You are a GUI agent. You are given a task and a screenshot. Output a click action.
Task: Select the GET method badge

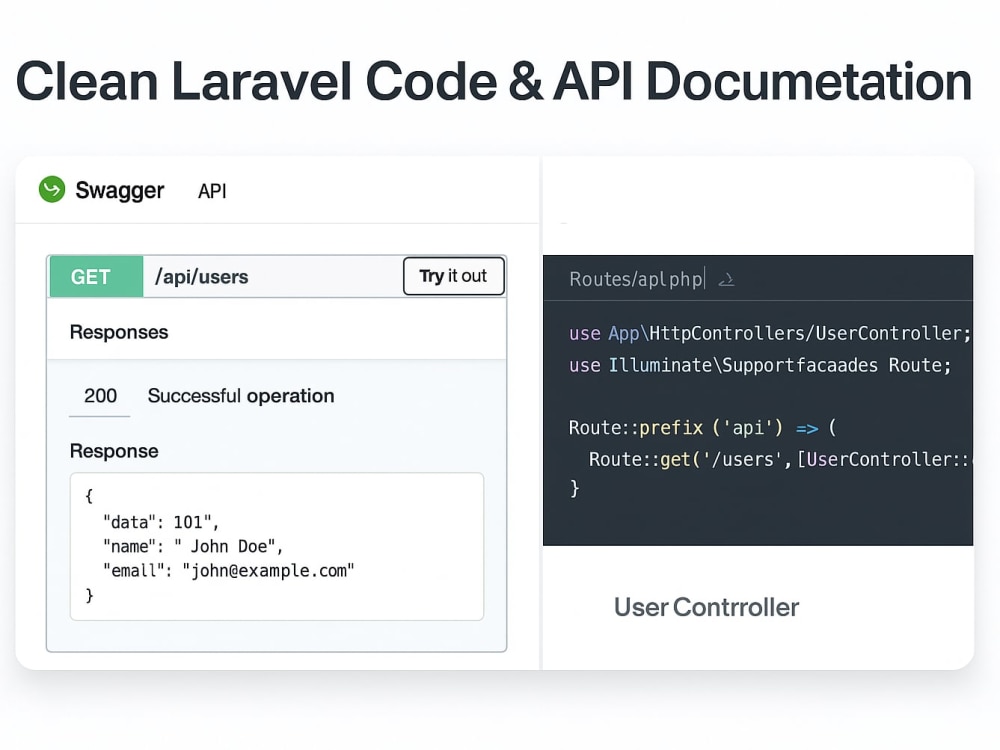[x=96, y=277]
